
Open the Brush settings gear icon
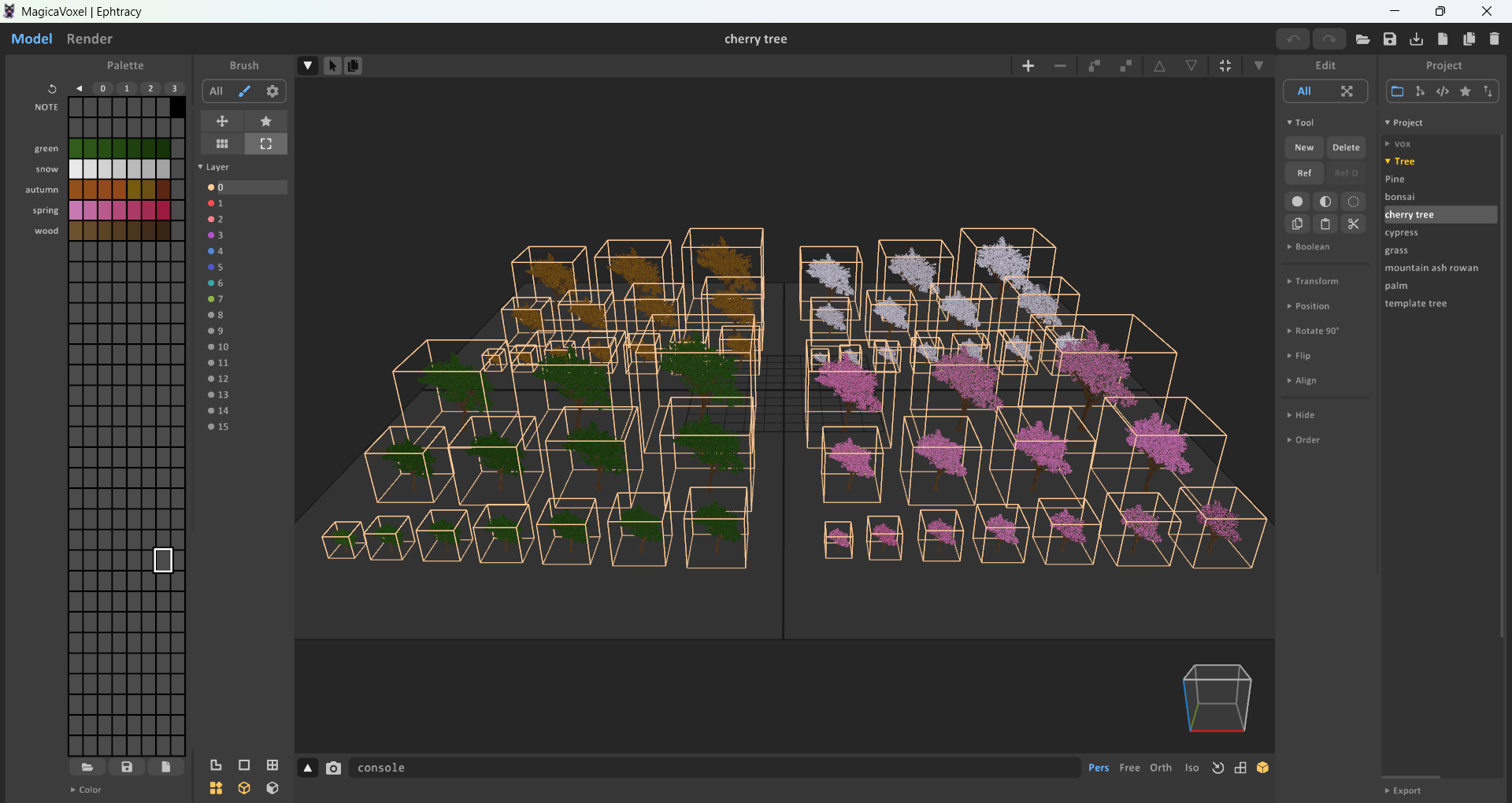[x=272, y=91]
